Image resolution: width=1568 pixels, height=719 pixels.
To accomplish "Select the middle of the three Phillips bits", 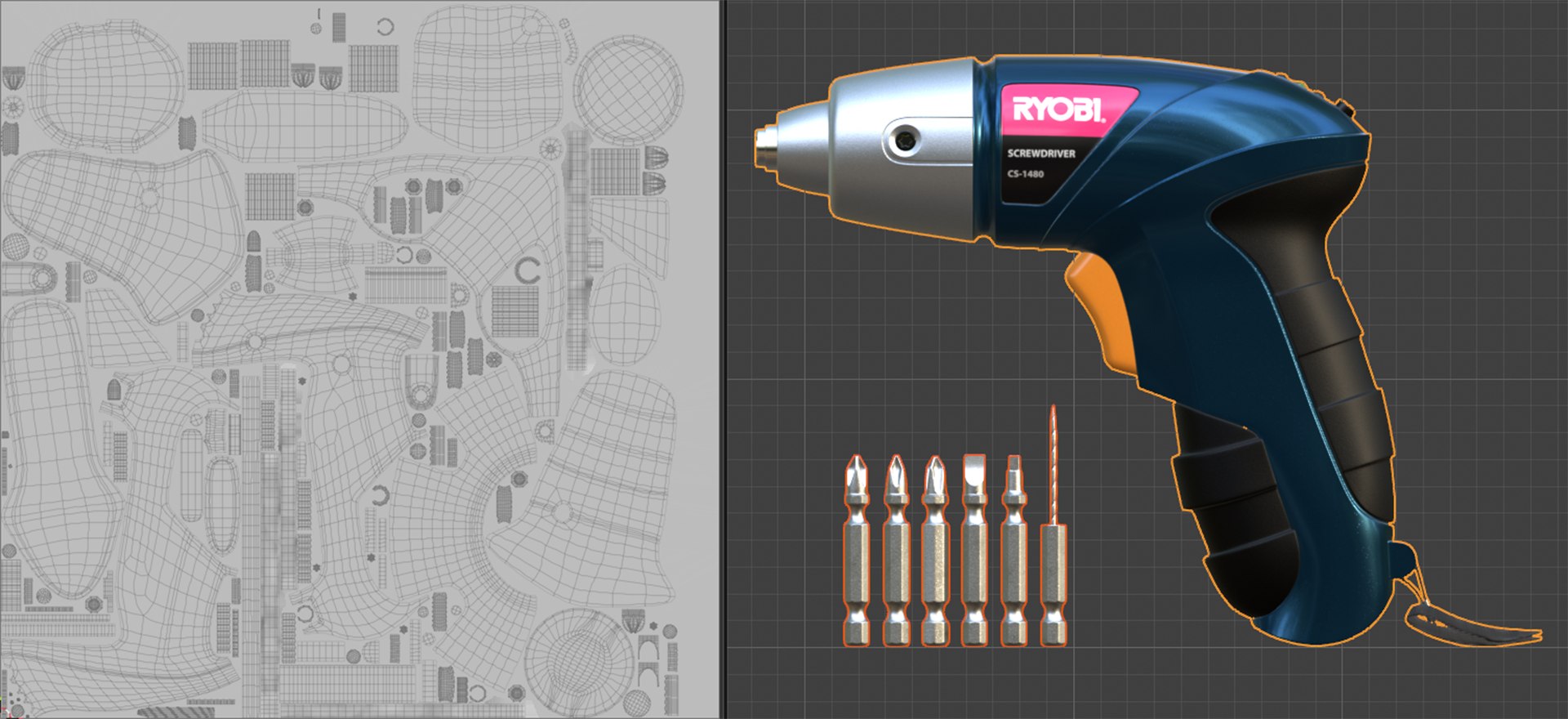I will click(896, 550).
